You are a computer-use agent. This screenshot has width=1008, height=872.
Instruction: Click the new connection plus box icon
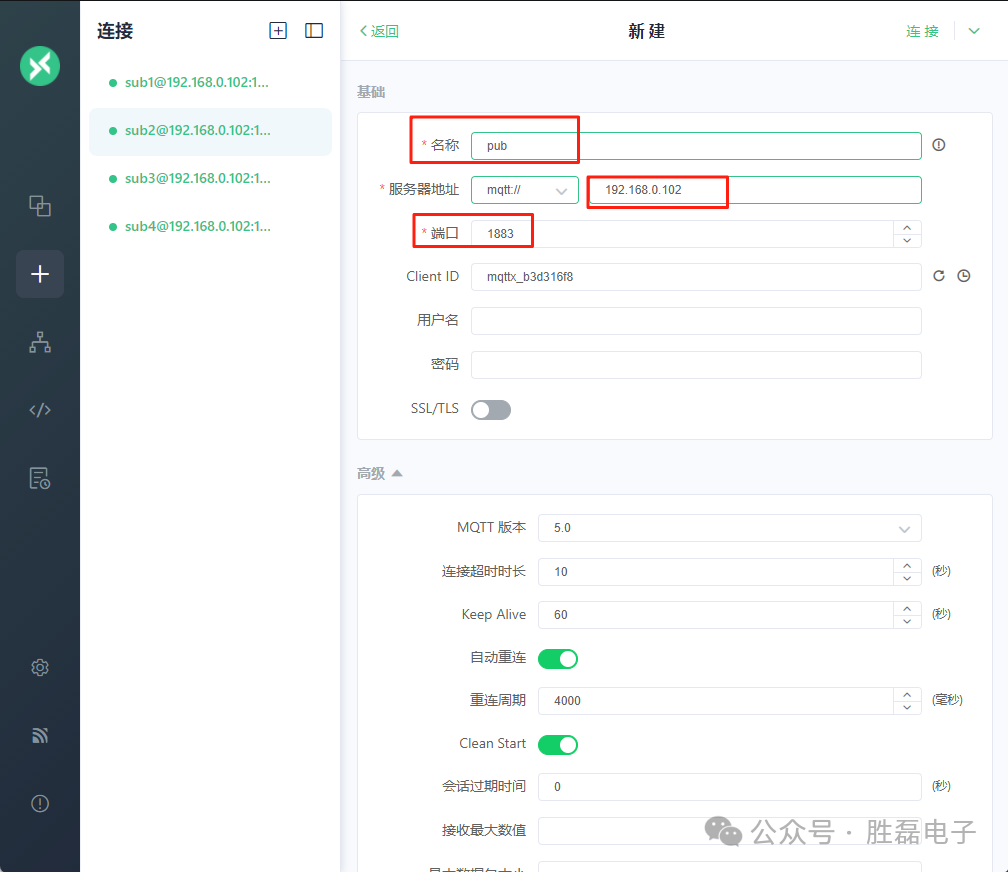278,30
